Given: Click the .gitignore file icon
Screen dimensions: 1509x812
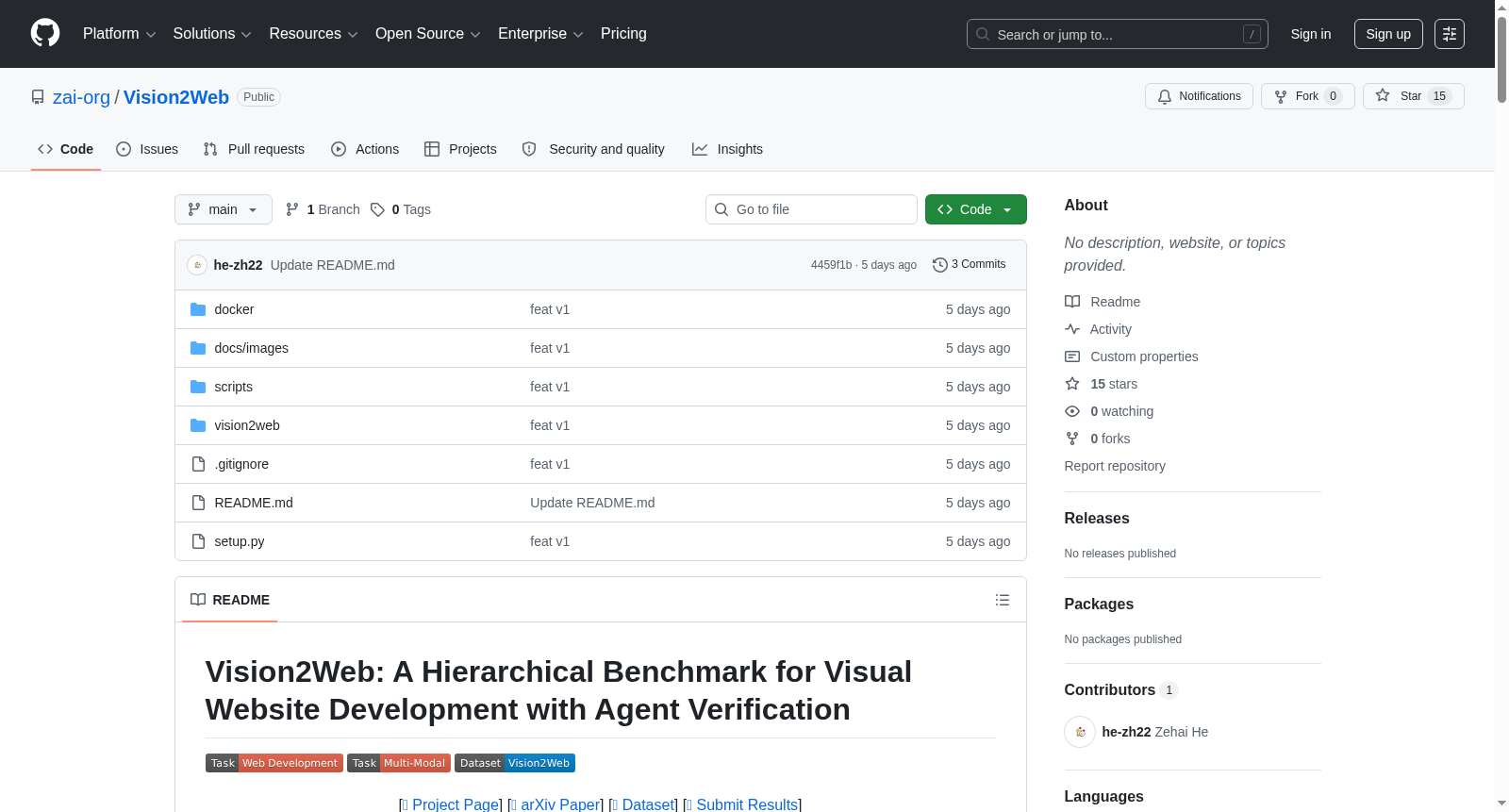Looking at the screenshot, I should pos(198,464).
